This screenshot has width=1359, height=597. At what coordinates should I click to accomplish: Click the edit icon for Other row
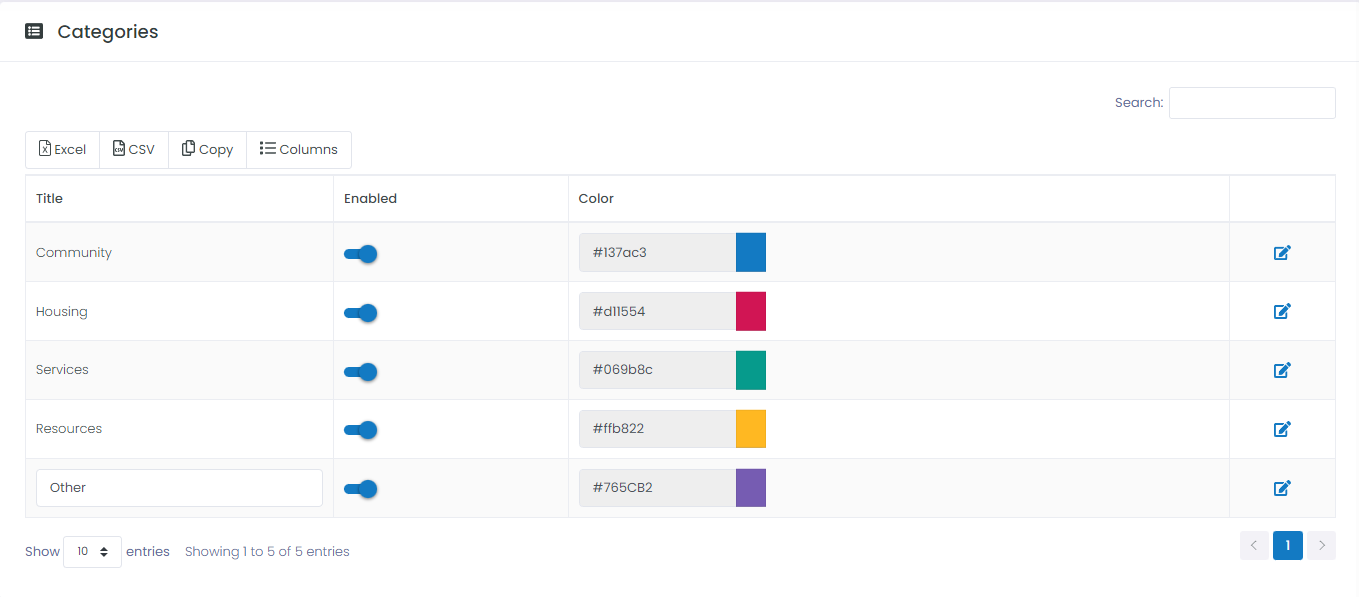[1282, 488]
